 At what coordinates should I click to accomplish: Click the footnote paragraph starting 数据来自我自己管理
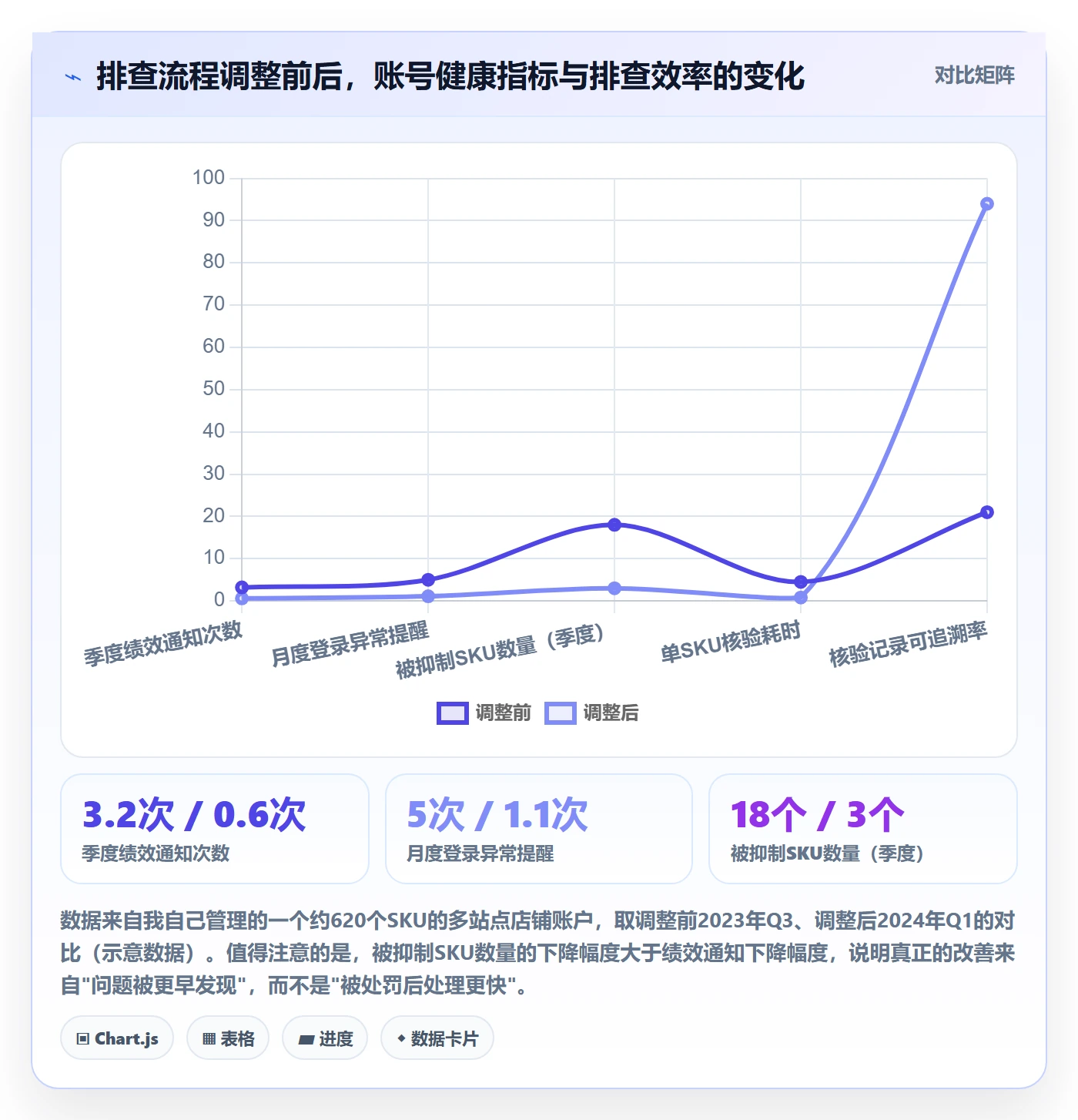coord(538,953)
